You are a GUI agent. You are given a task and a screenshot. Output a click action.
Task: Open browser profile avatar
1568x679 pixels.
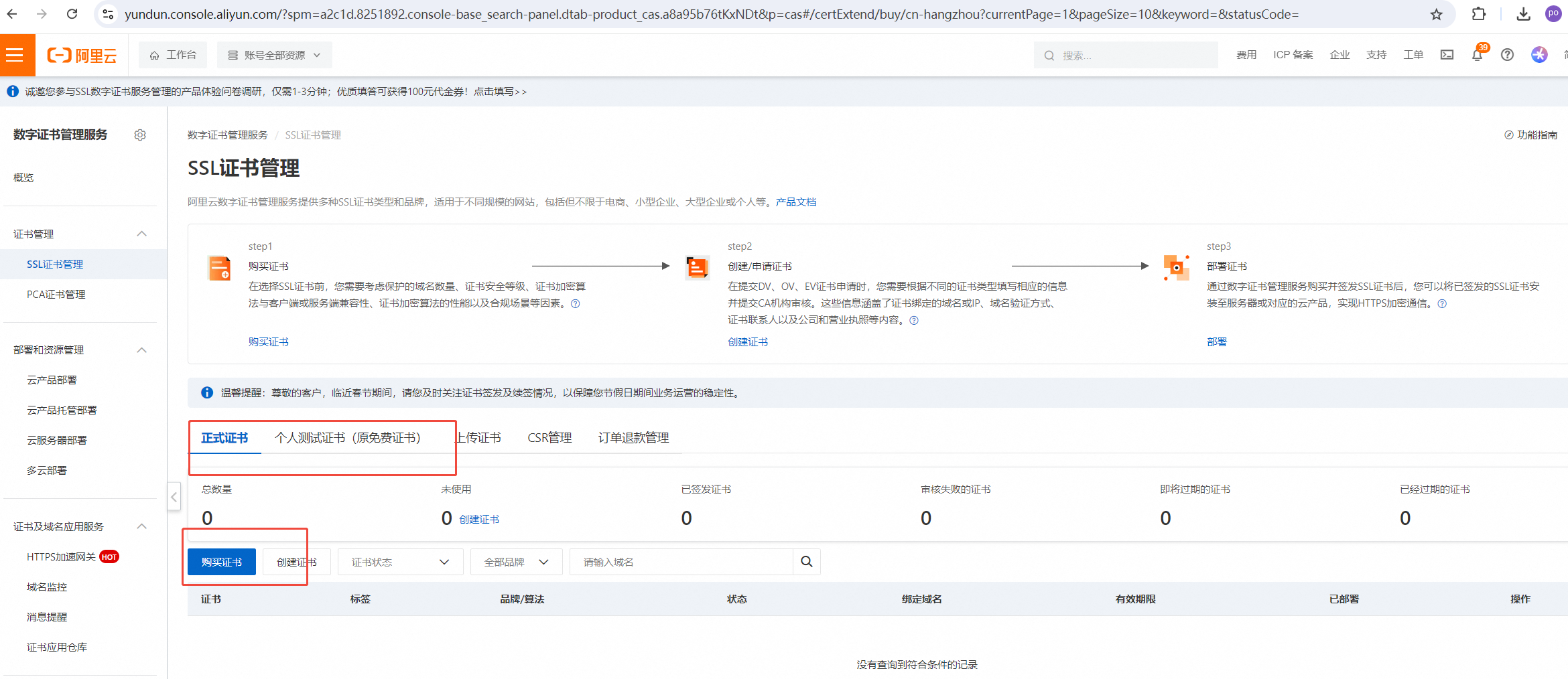pyautogui.click(x=1553, y=14)
